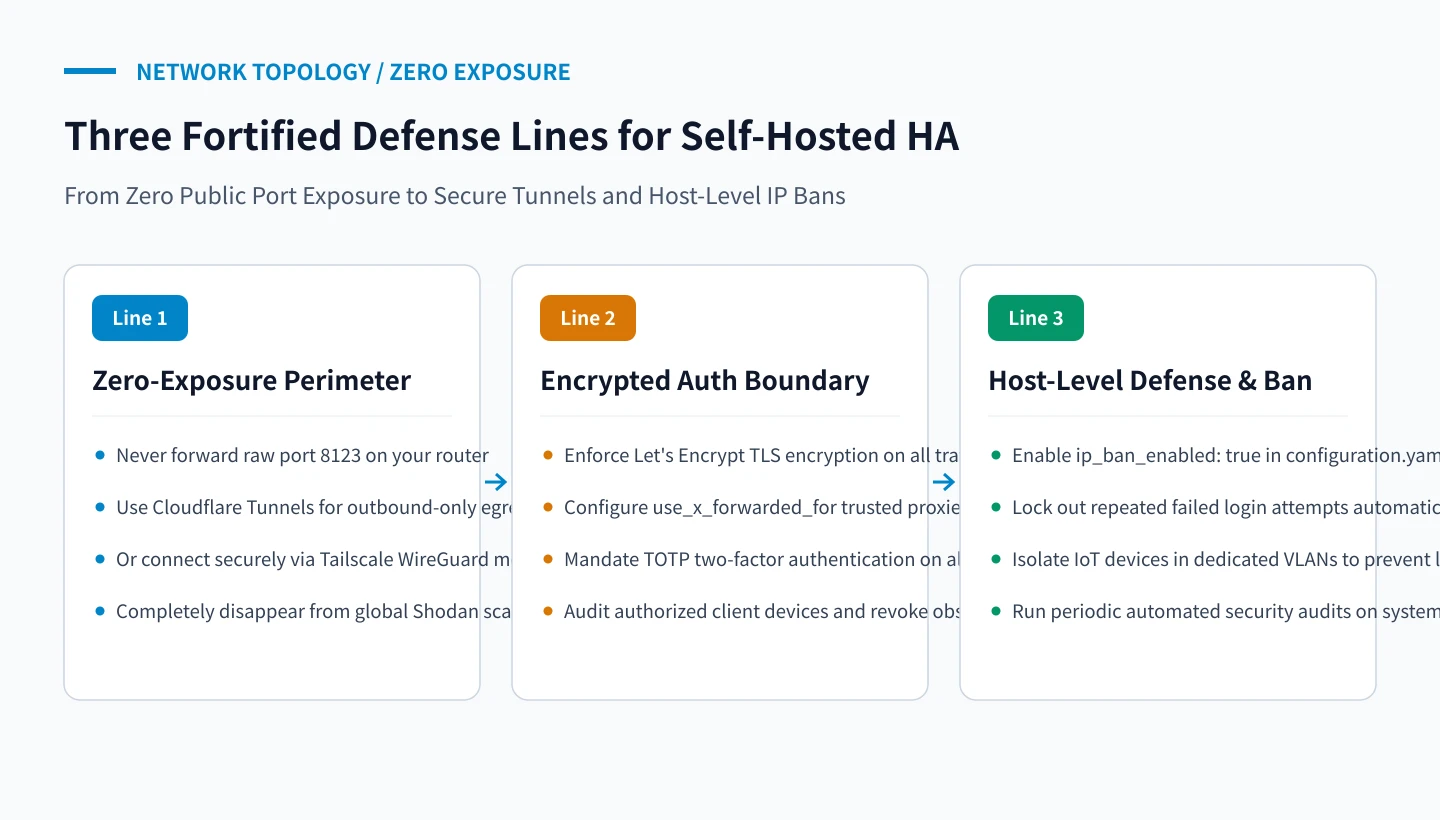Click 'Completely disappear from global Shodan' bullet
The height and width of the screenshot is (820, 1440).
tap(314, 611)
